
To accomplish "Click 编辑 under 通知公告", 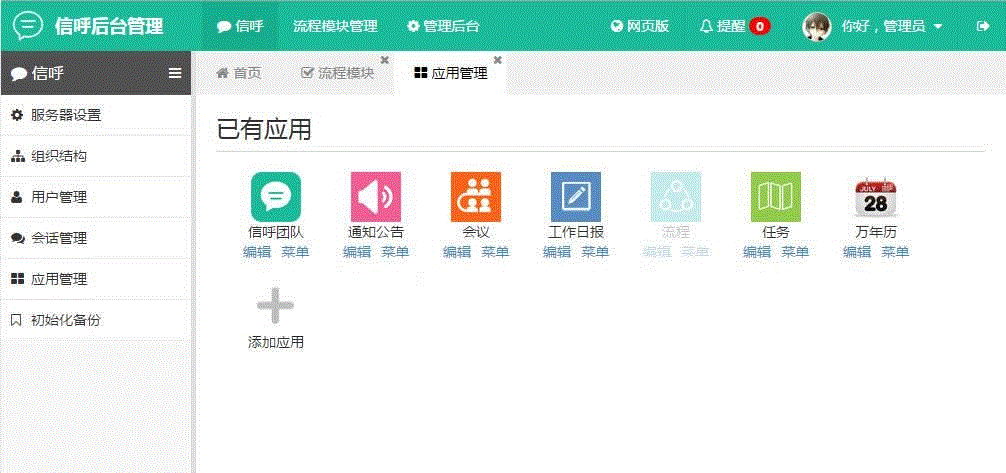I will 357,252.
